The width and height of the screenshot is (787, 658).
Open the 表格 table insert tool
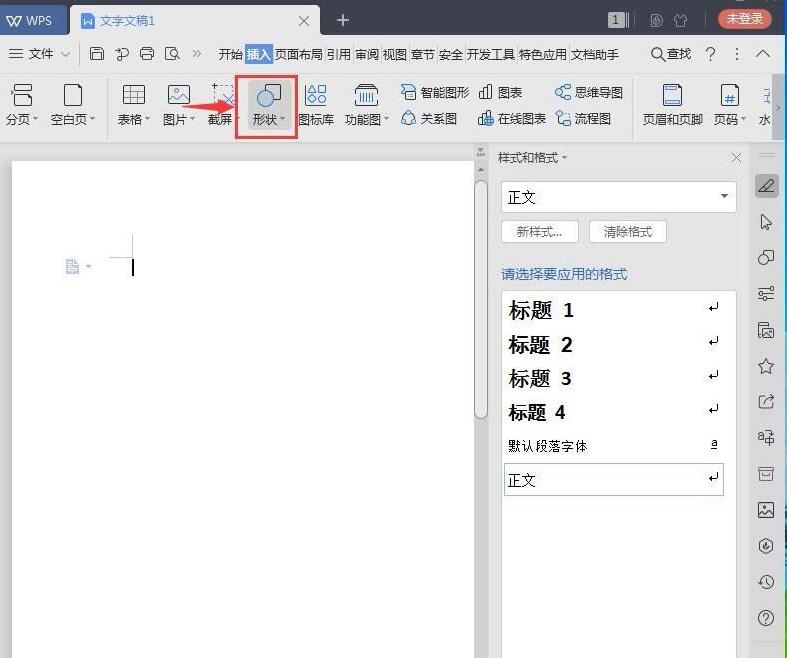[134, 105]
